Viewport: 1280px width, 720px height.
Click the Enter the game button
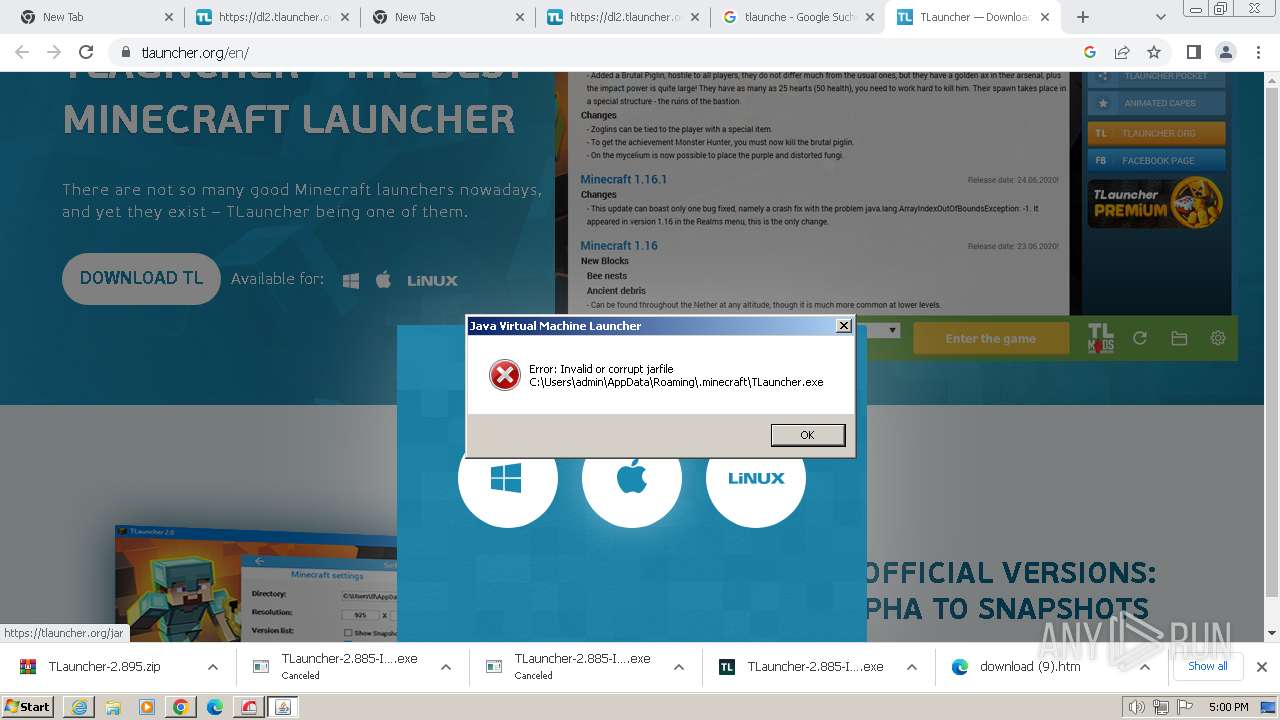click(991, 339)
